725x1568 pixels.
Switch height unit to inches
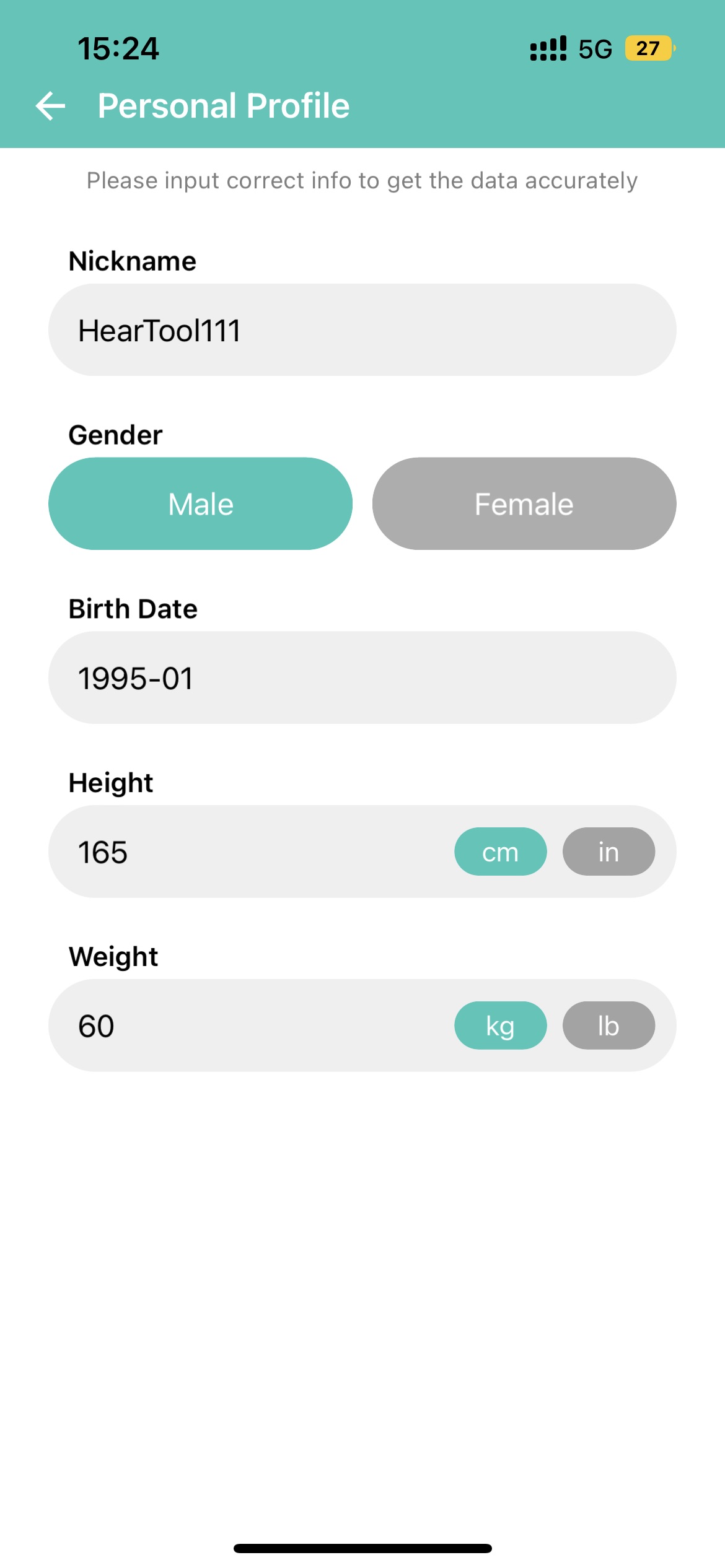pyautogui.click(x=609, y=852)
